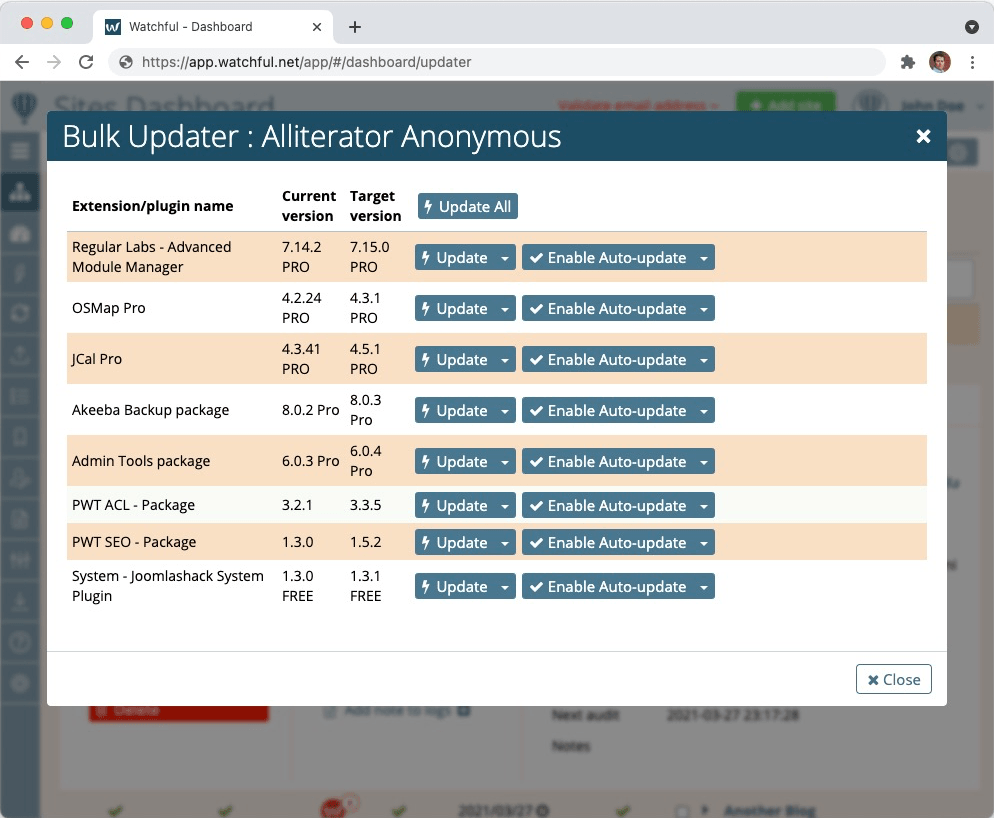Select 'Admin Tools package' name text
994x818 pixels.
(141, 461)
